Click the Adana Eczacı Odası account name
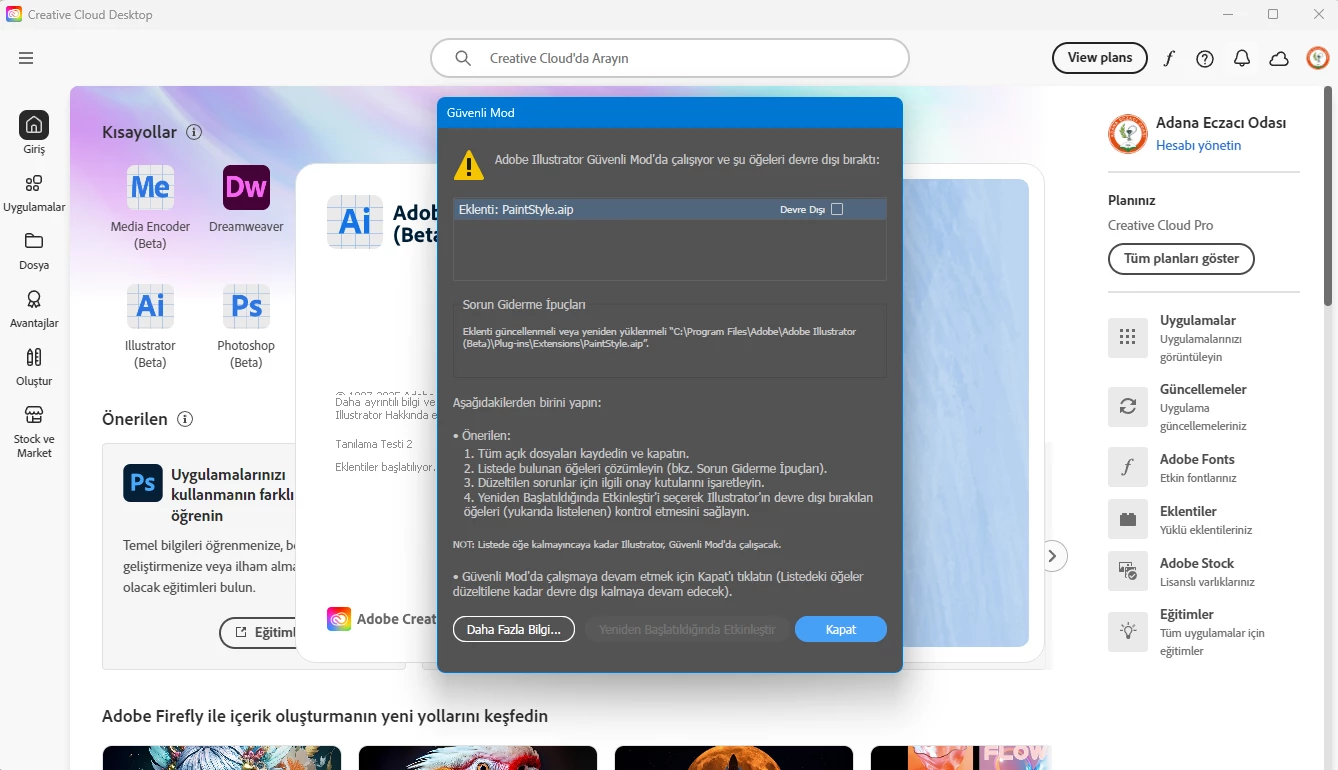Screen dimensions: 1338x770 (x=1221, y=123)
